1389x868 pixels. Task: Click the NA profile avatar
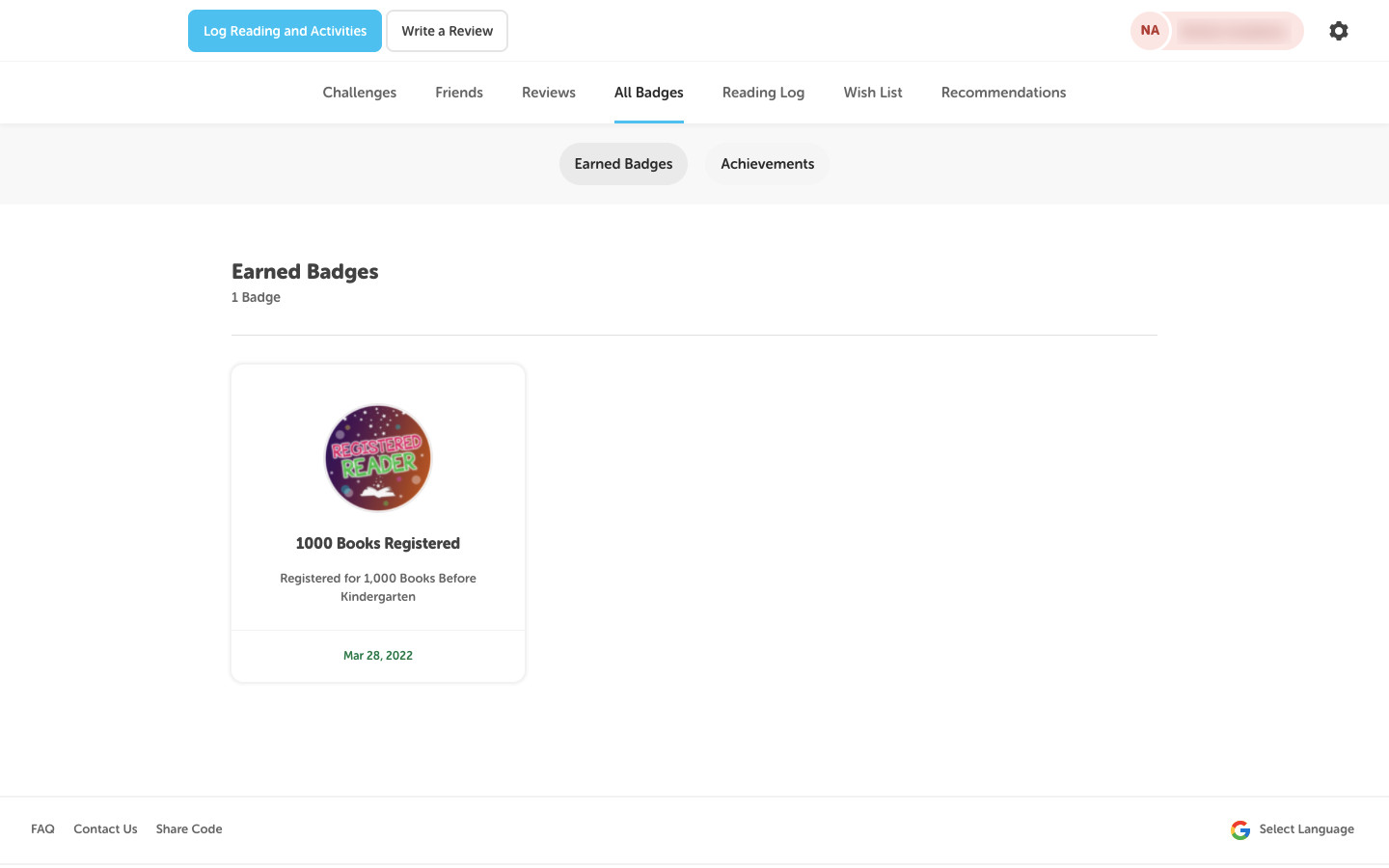(x=1150, y=31)
